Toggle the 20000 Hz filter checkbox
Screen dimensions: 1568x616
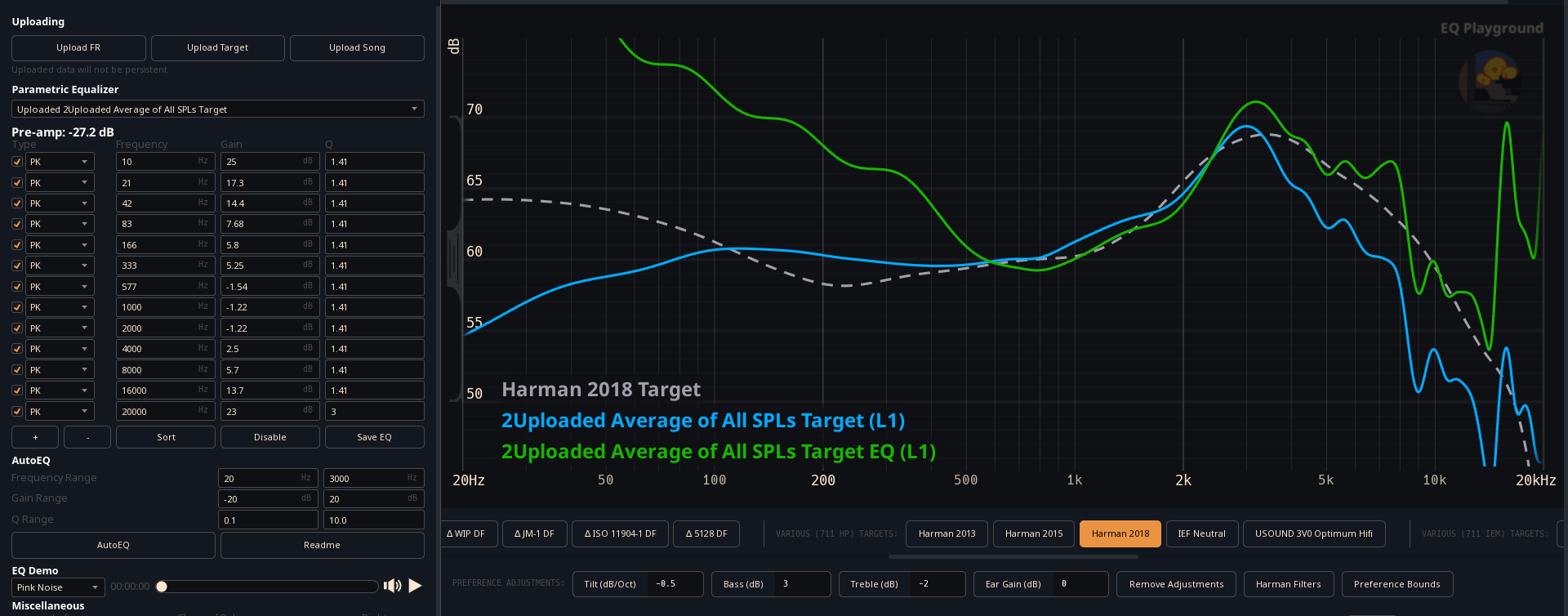click(x=17, y=412)
